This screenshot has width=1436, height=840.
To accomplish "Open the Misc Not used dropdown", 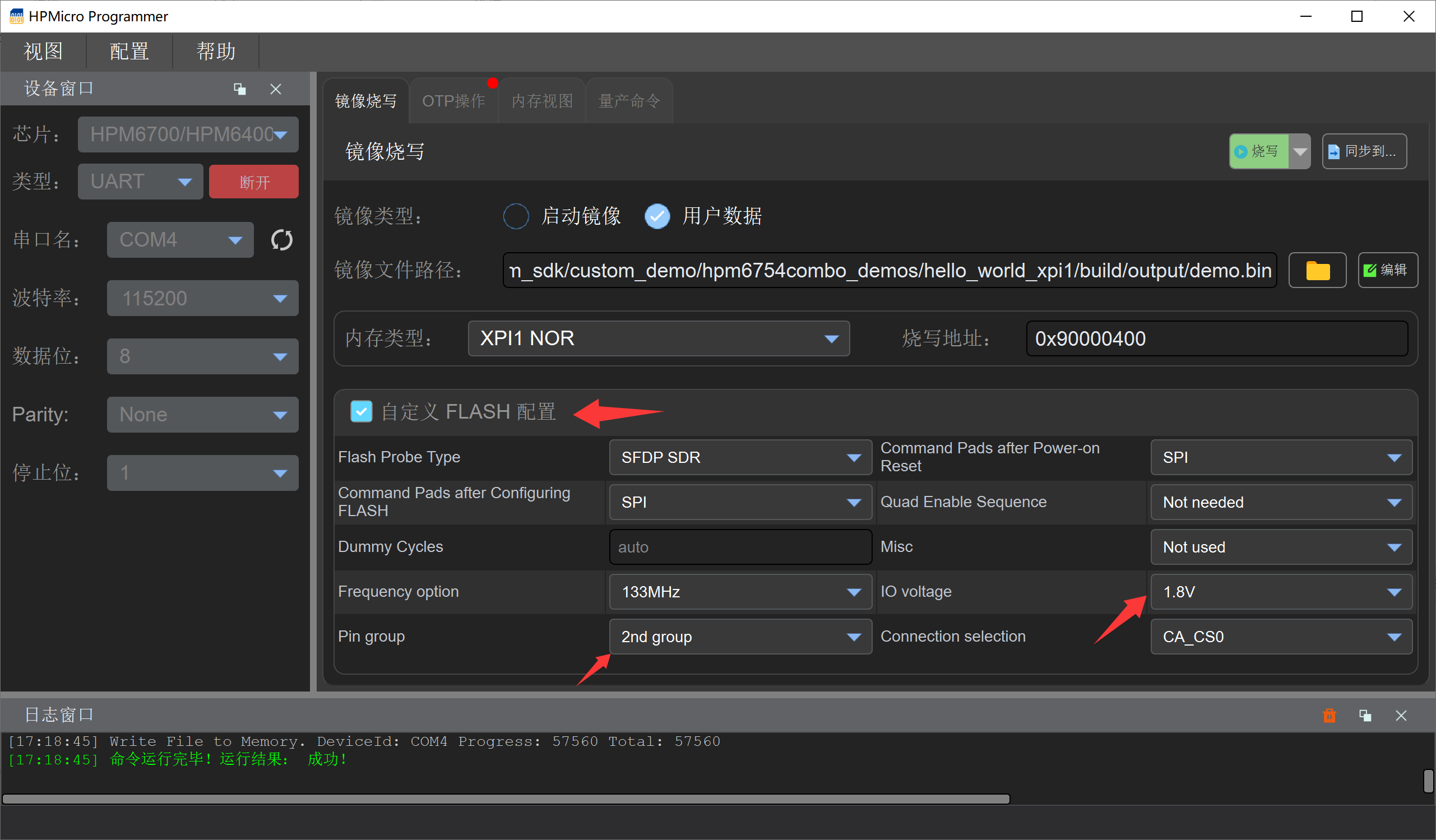I will point(1281,547).
